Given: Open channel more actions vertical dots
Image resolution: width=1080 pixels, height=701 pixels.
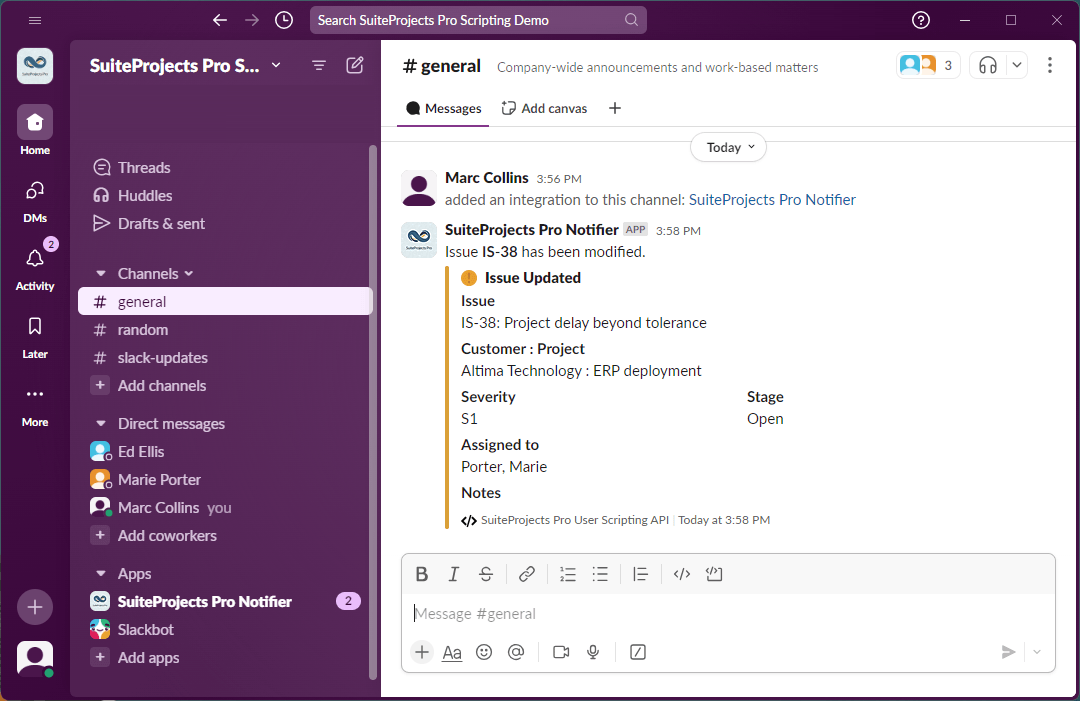Looking at the screenshot, I should [1050, 65].
